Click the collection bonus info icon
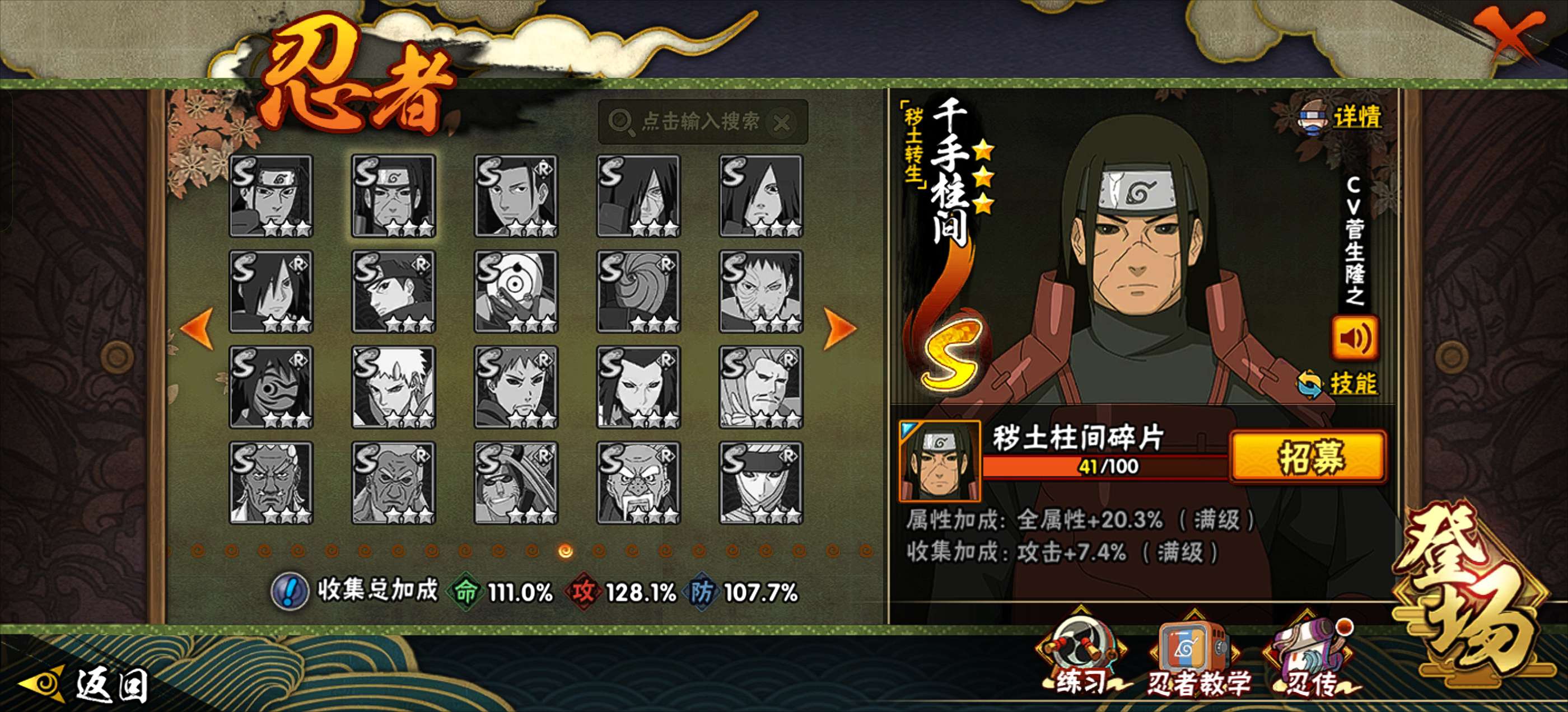 pos(290,591)
